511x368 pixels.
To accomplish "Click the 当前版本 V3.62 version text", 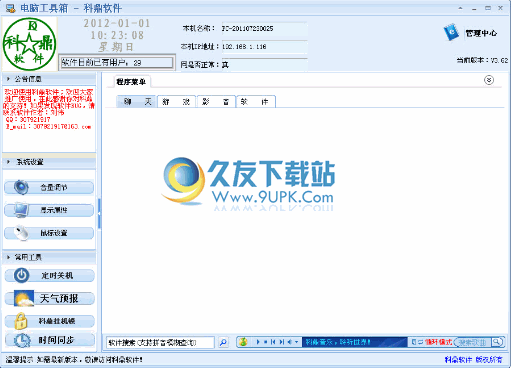I will click(x=482, y=60).
